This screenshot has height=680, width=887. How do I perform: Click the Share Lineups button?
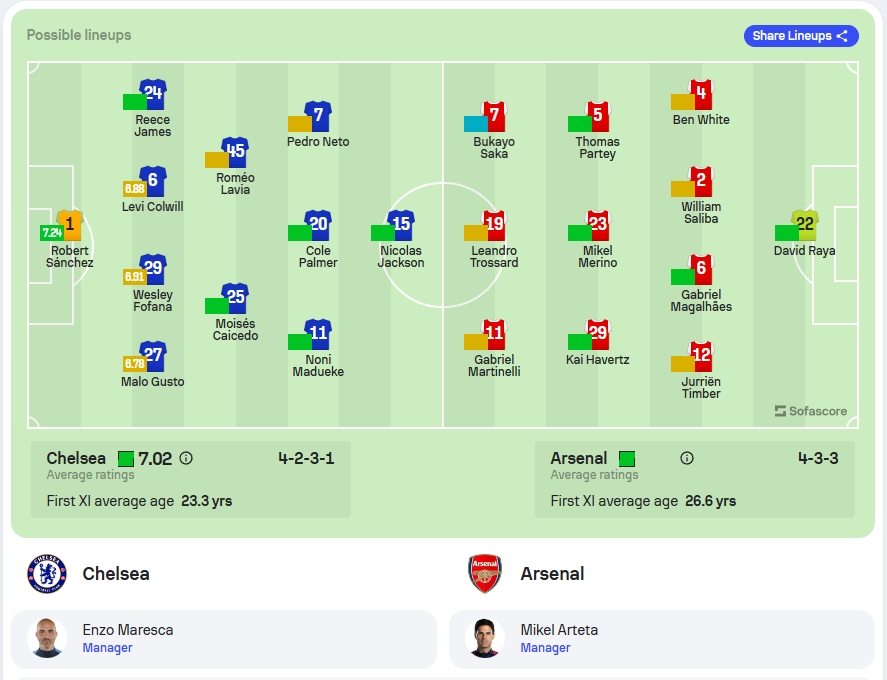[x=801, y=36]
